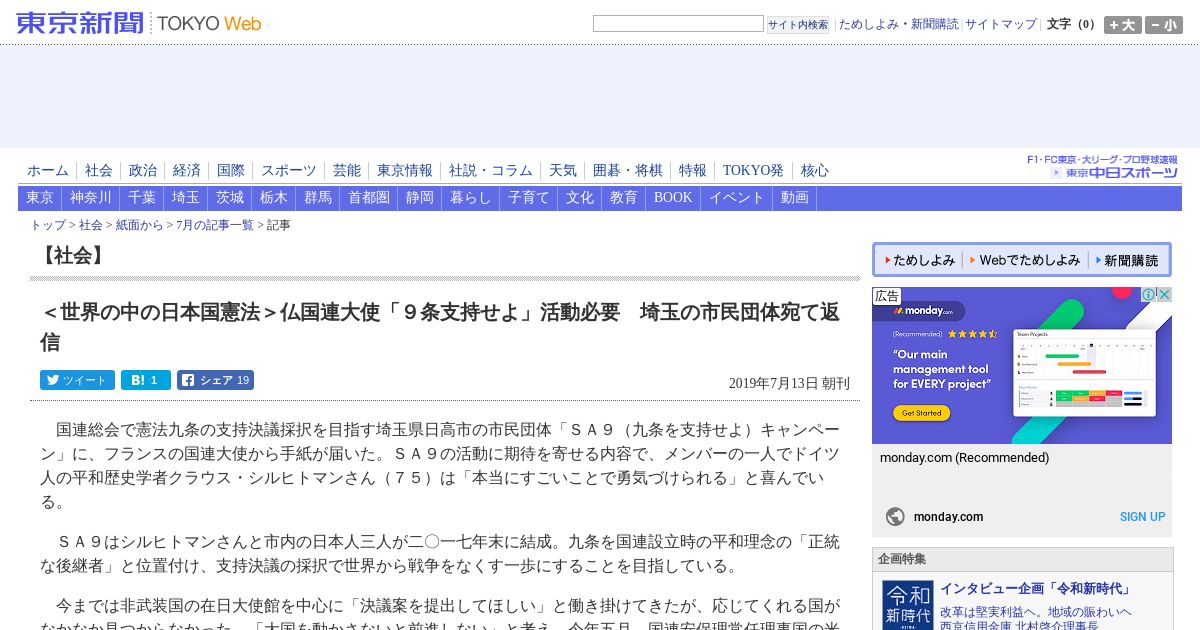Click the Webでためしよみ sidebar button

[1025, 260]
